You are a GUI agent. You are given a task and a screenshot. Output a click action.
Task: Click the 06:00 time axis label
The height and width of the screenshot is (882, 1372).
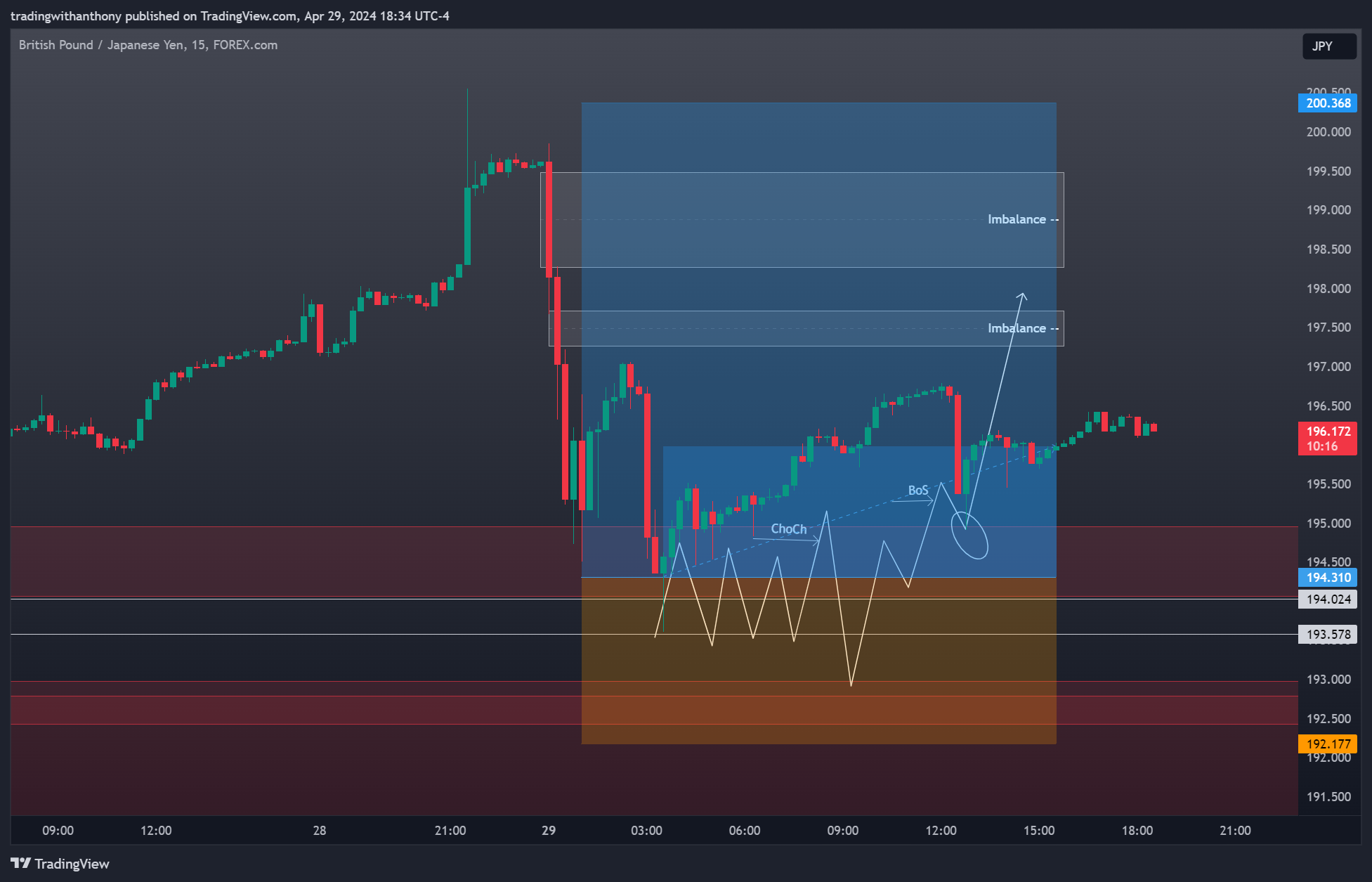click(745, 831)
